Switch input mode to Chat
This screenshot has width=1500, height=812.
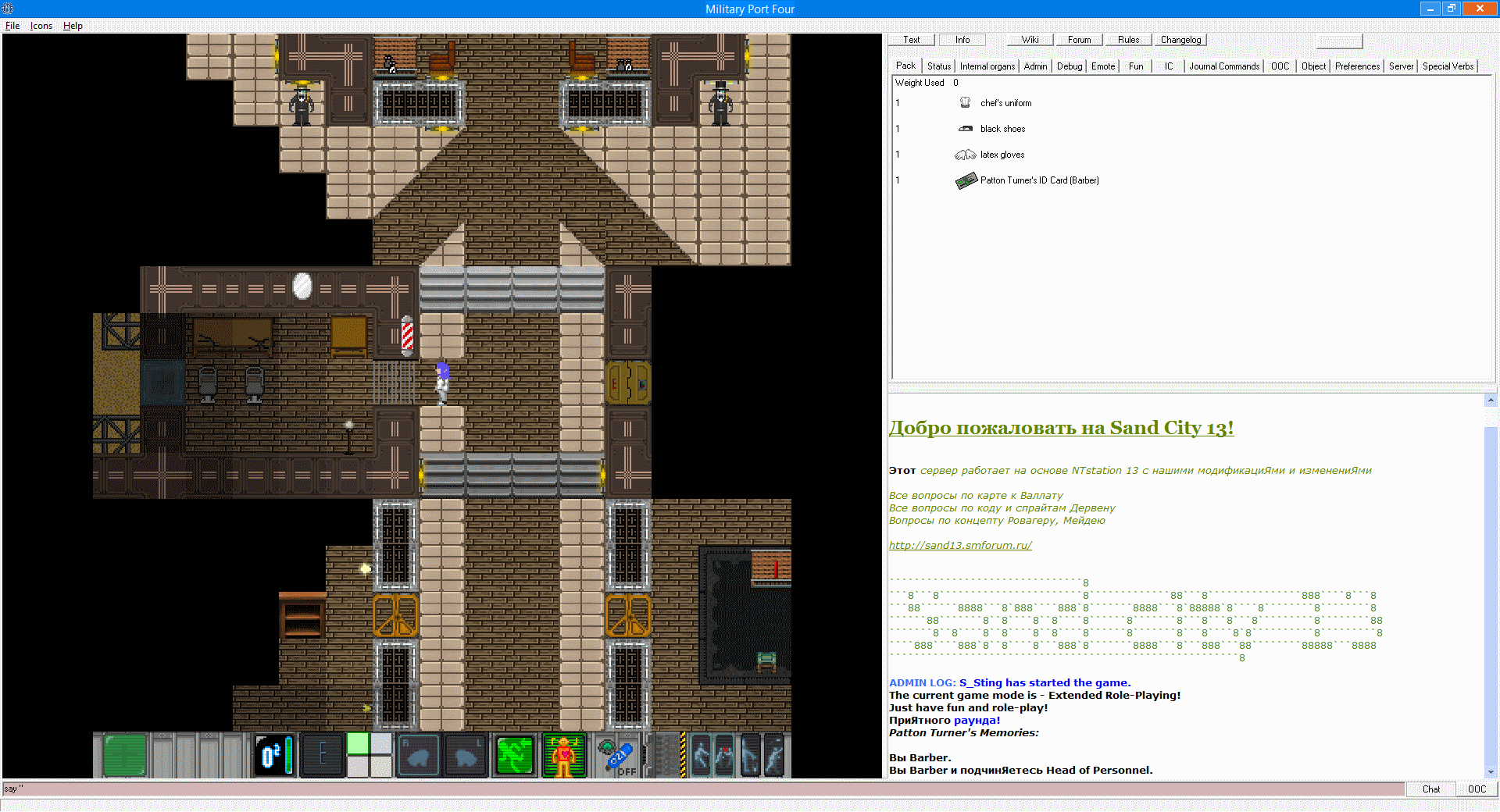point(1431,789)
